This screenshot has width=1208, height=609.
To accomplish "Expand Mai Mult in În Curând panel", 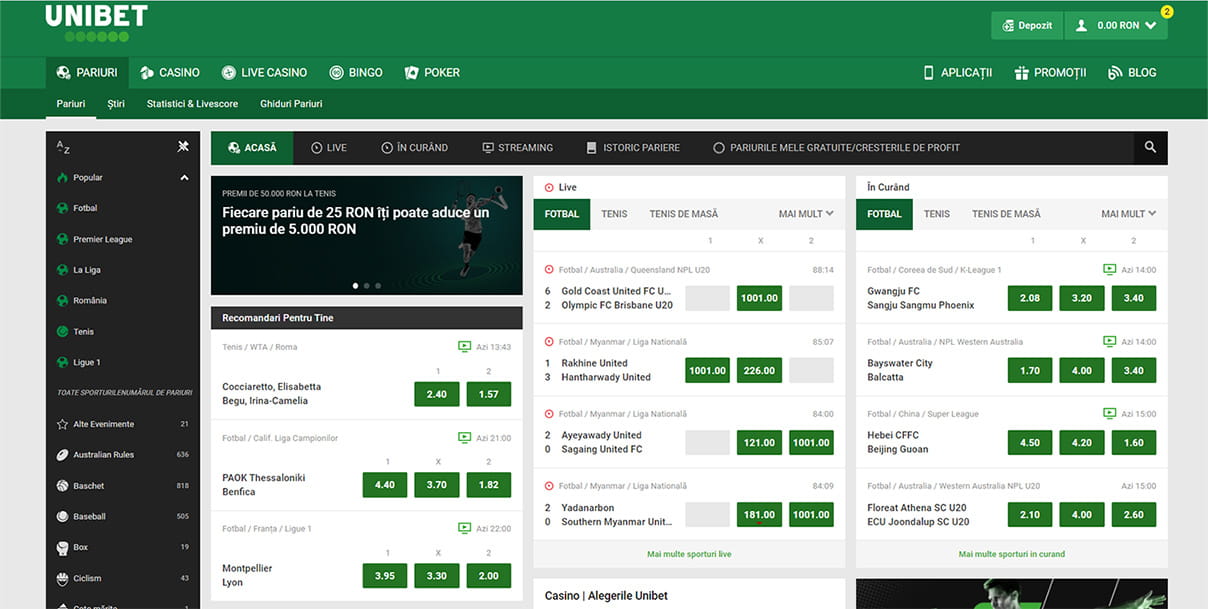I will point(1129,213).
